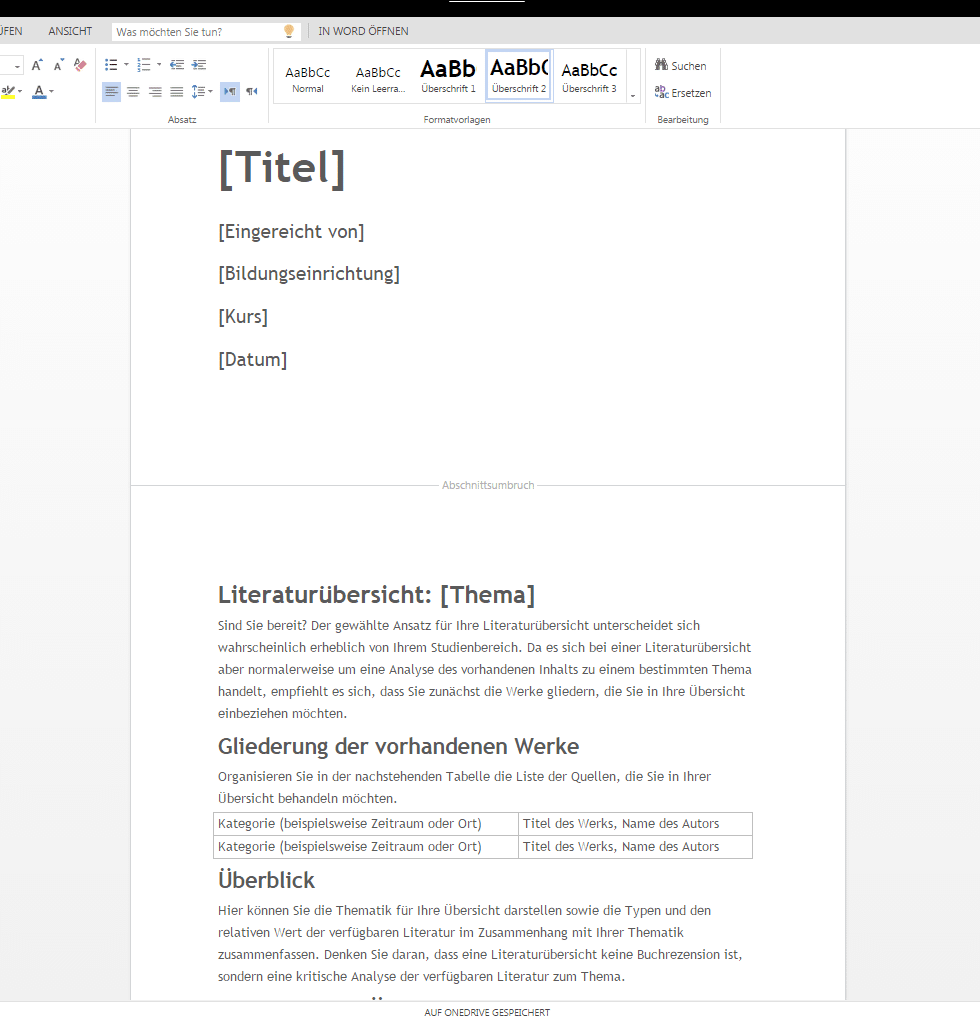Expand the Formatvorlagen styles gallery
Screen dimensions: 980x1020
coord(632,95)
